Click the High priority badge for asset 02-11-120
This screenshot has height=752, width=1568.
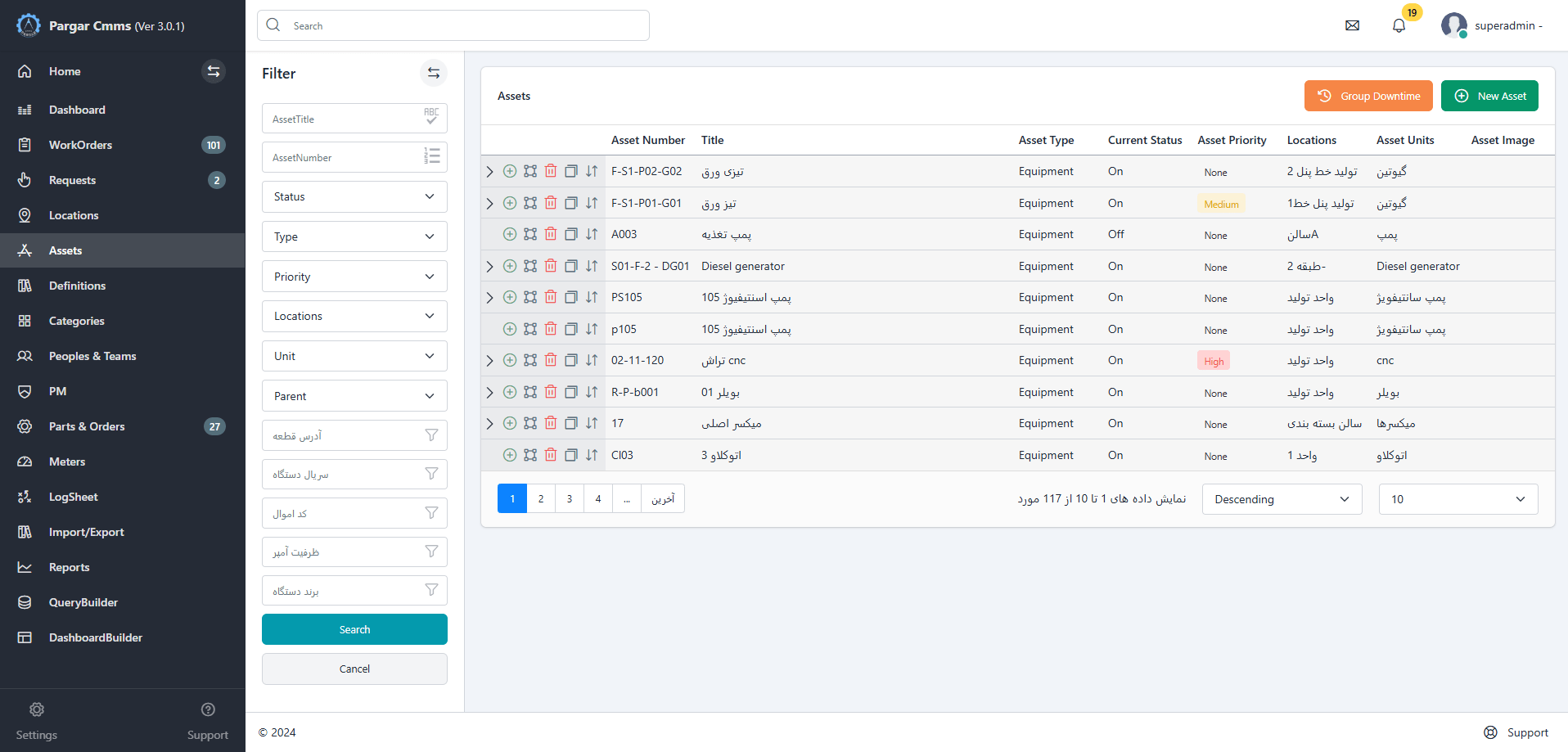1214,361
